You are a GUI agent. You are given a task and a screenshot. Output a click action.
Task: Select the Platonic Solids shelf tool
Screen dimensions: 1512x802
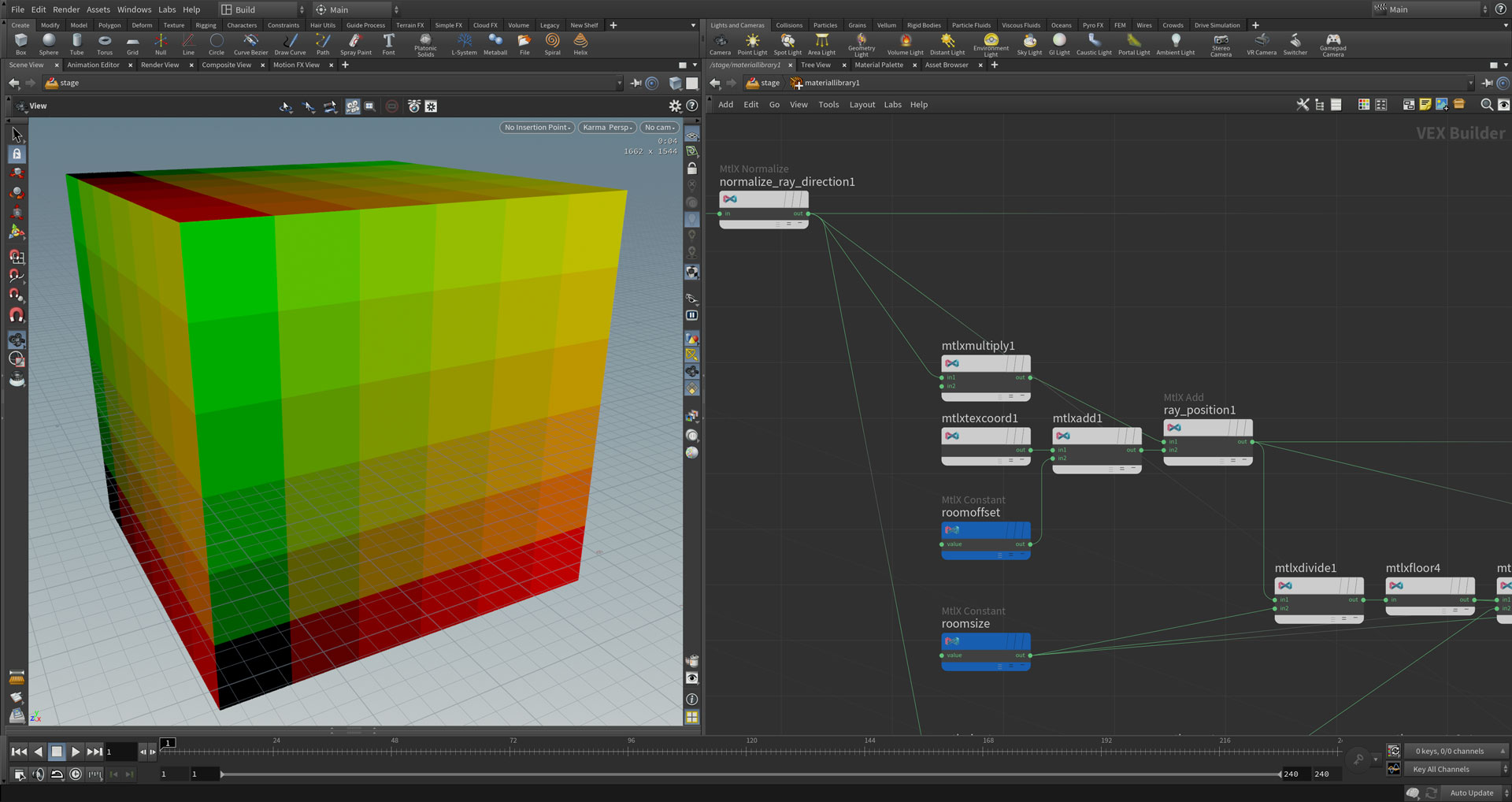[425, 45]
